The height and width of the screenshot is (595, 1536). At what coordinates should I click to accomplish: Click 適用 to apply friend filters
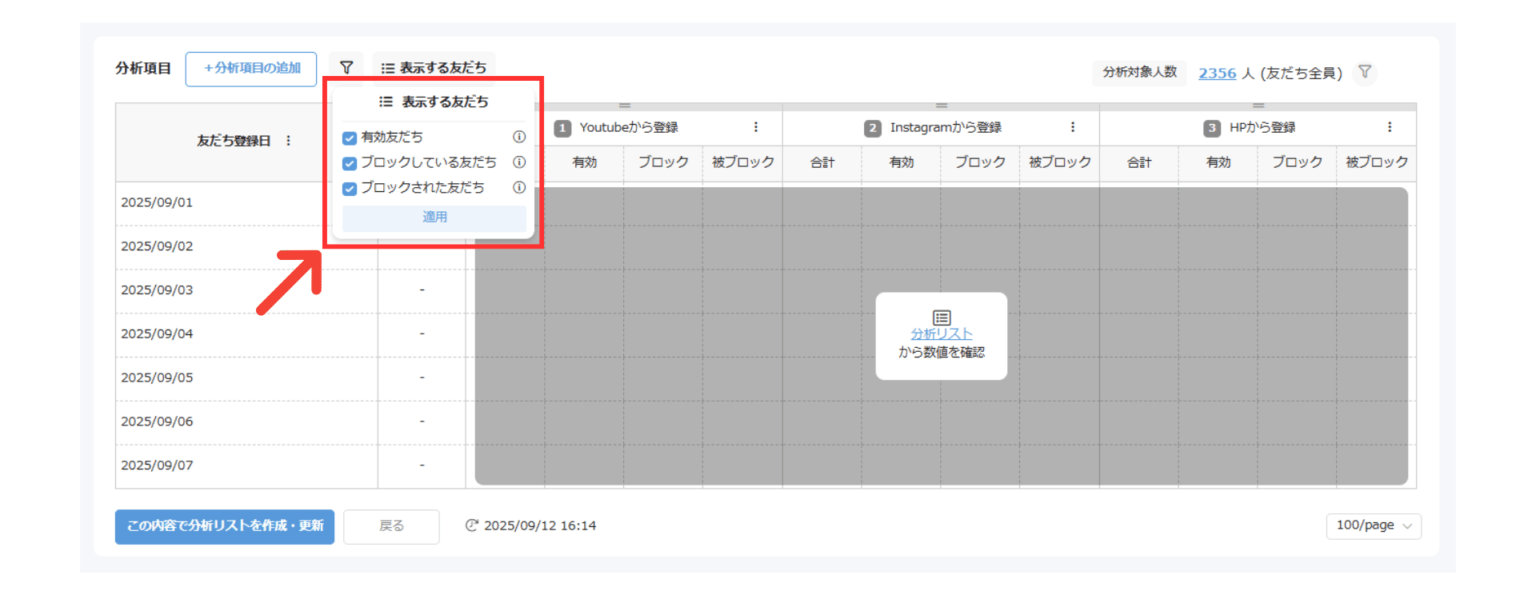pos(434,217)
